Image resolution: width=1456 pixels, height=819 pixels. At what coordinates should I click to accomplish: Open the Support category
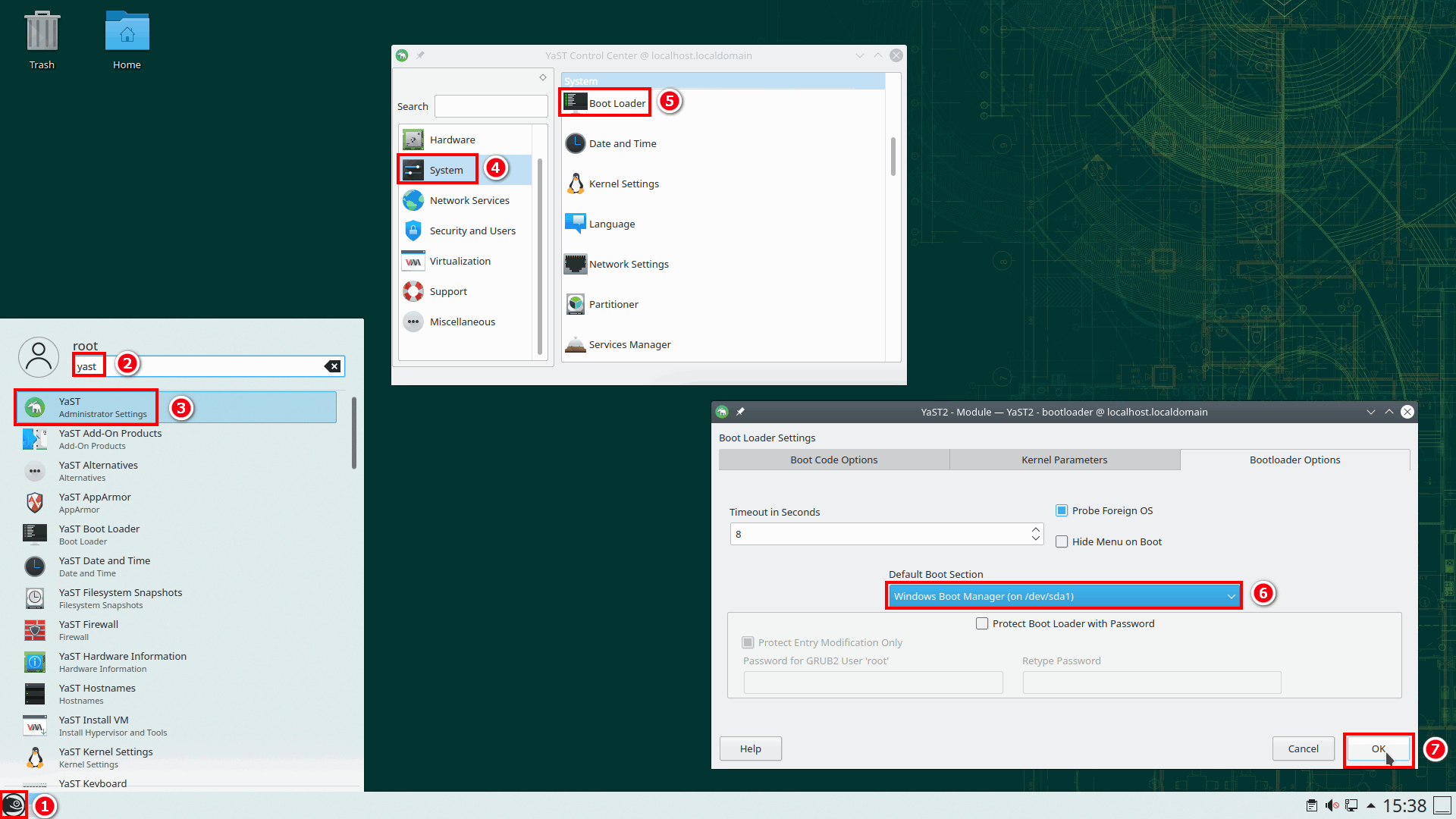coord(466,291)
